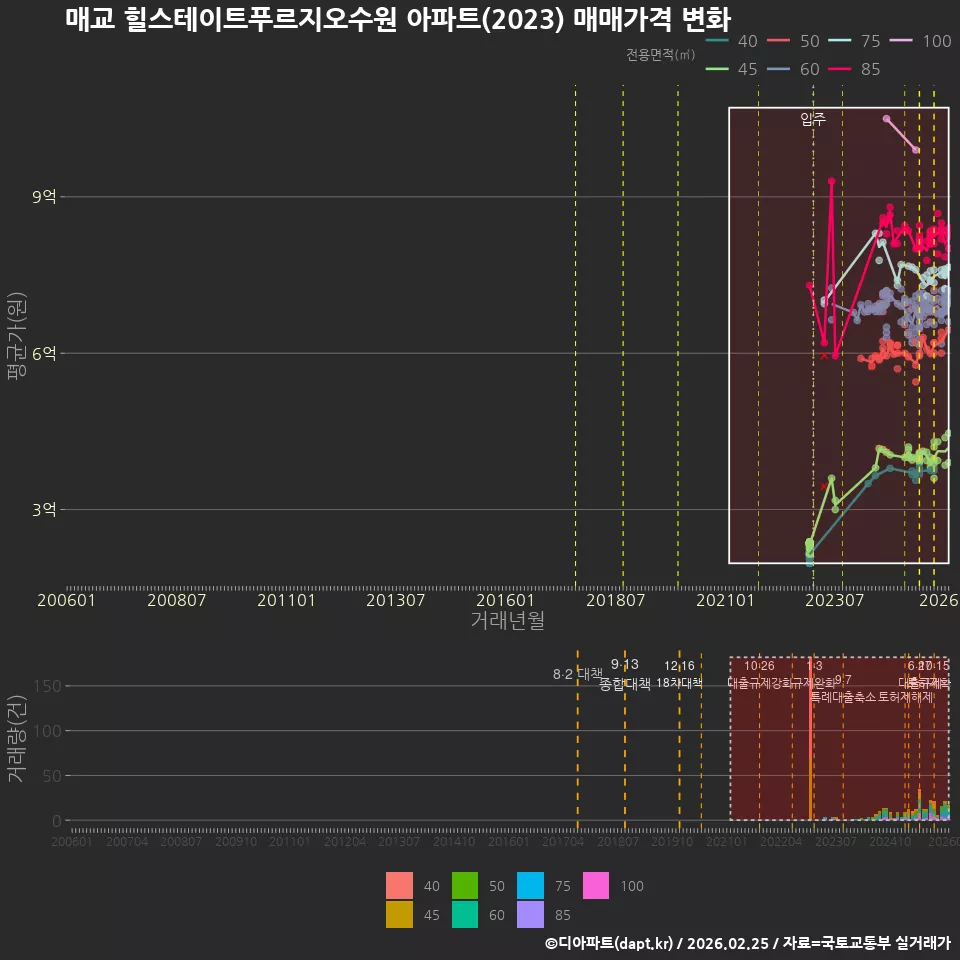Click the 201910 tick on the volume chart axis
The height and width of the screenshot is (960, 960).
(672, 841)
